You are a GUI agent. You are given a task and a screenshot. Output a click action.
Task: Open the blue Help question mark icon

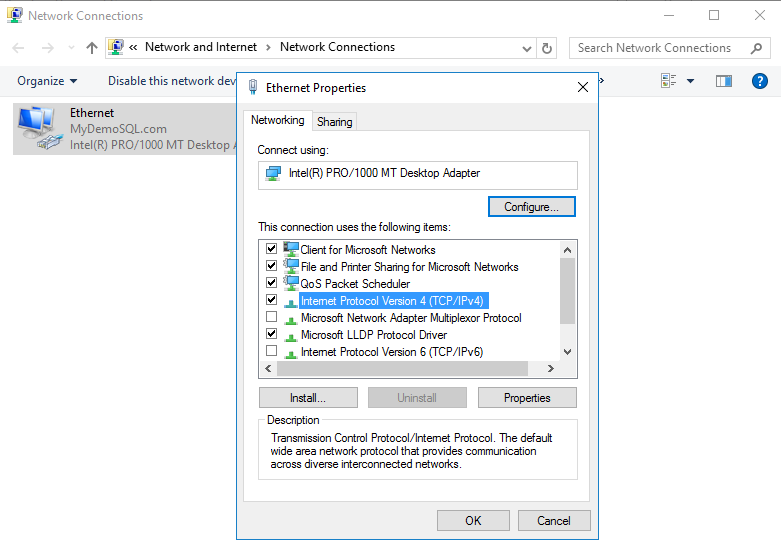point(759,81)
